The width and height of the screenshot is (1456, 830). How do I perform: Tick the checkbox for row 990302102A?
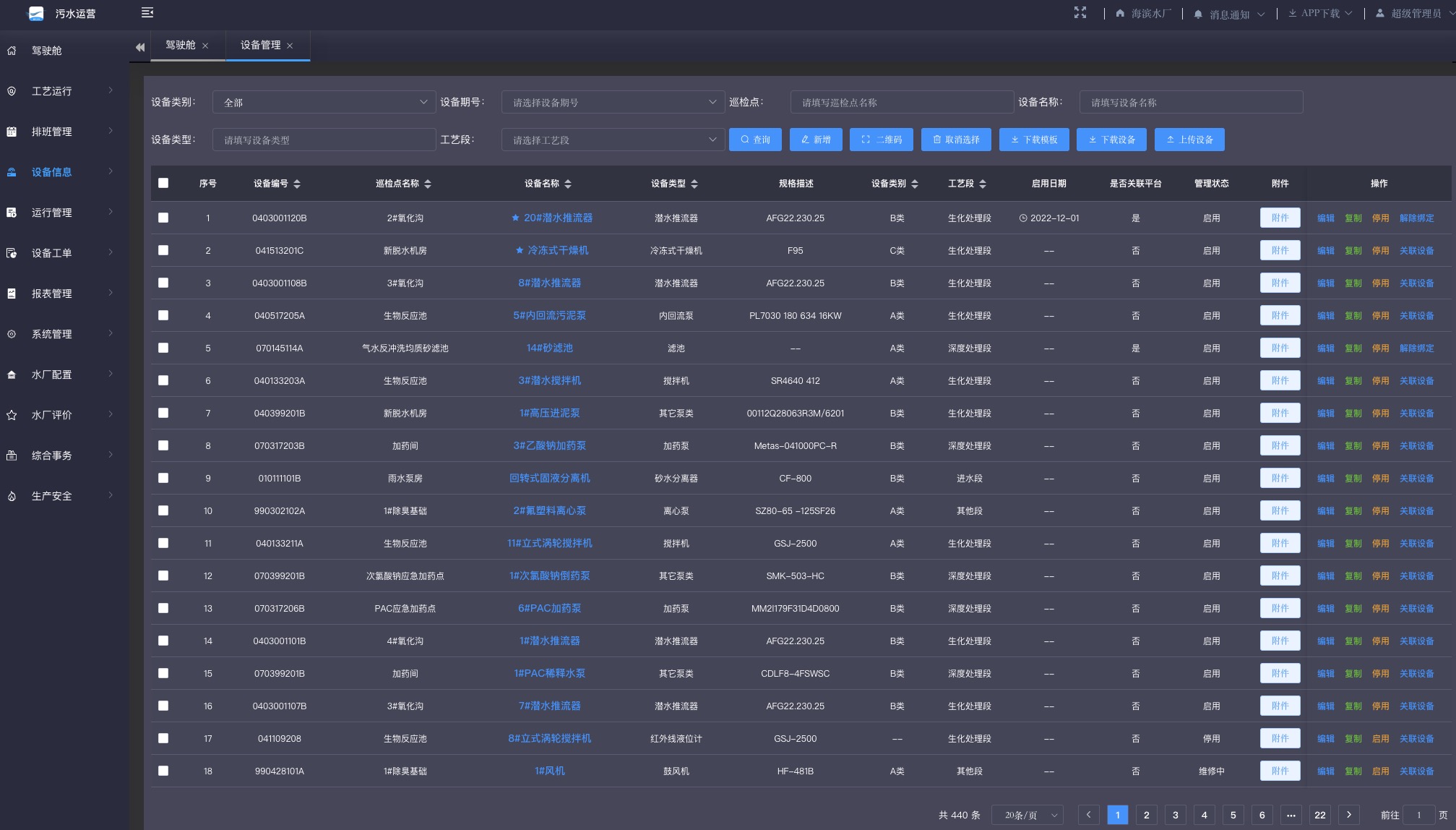163,510
